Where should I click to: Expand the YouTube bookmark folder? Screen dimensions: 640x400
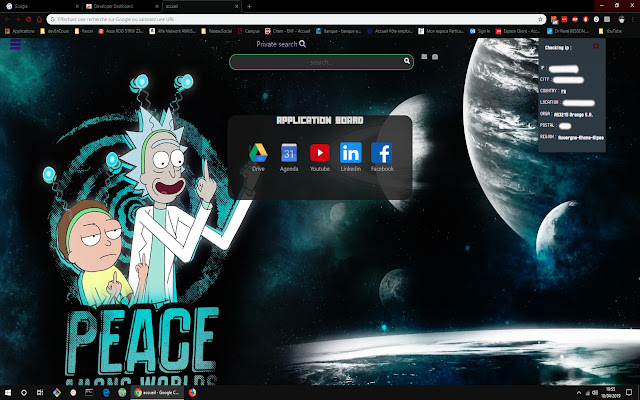tap(610, 31)
